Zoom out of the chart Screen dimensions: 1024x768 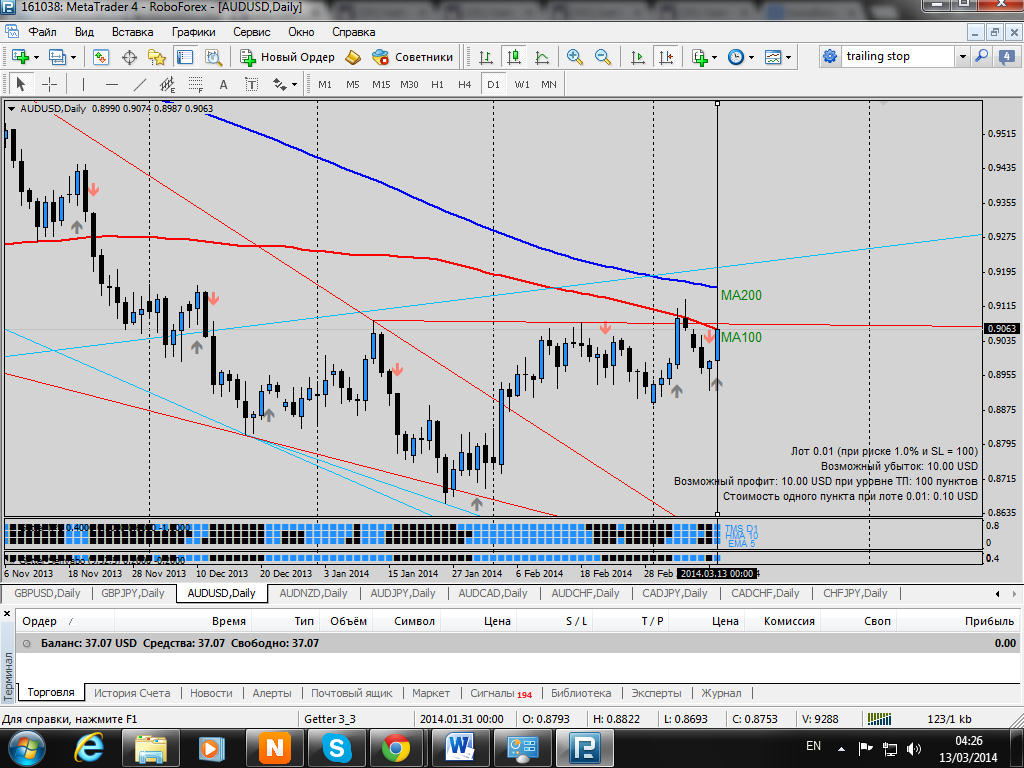click(603, 57)
